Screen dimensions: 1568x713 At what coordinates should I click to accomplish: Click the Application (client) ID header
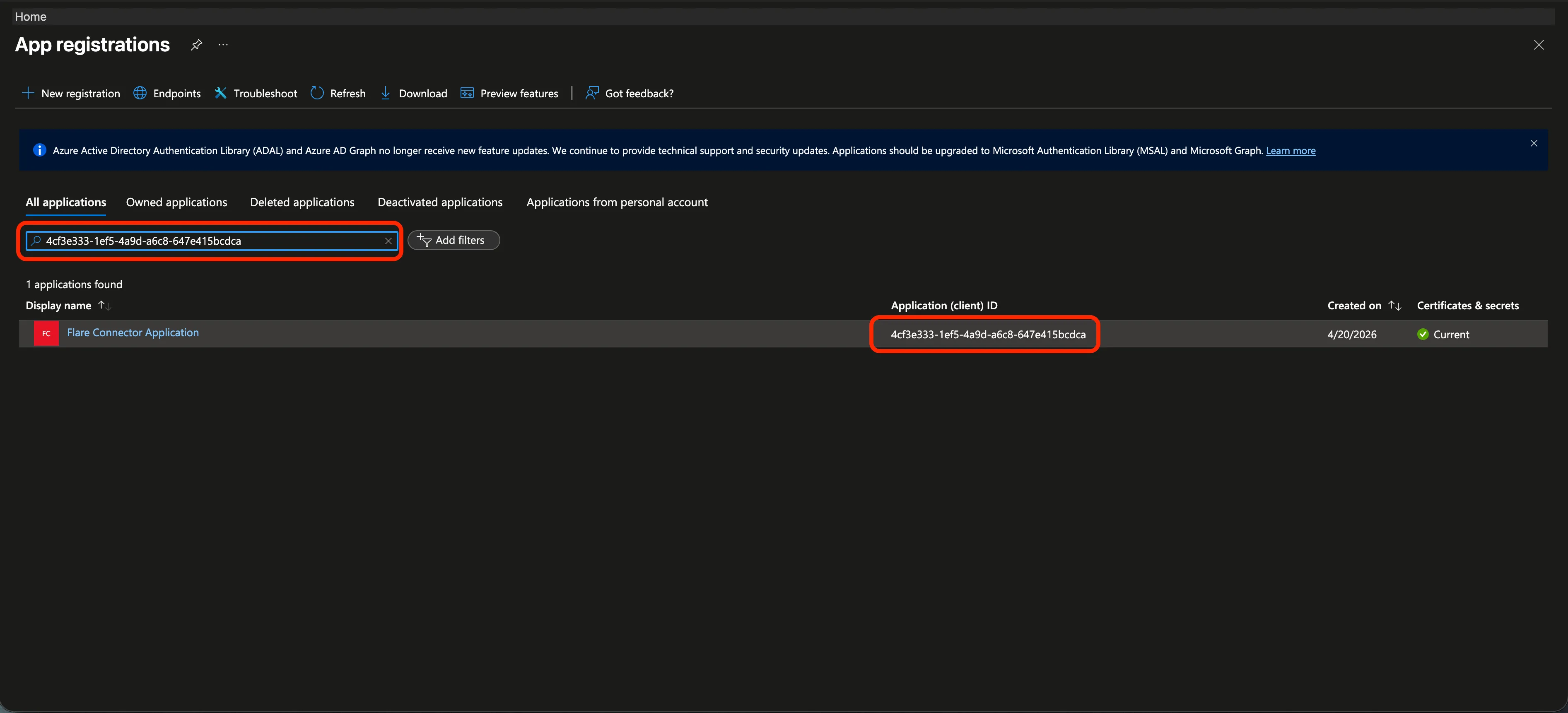pyautogui.click(x=944, y=306)
